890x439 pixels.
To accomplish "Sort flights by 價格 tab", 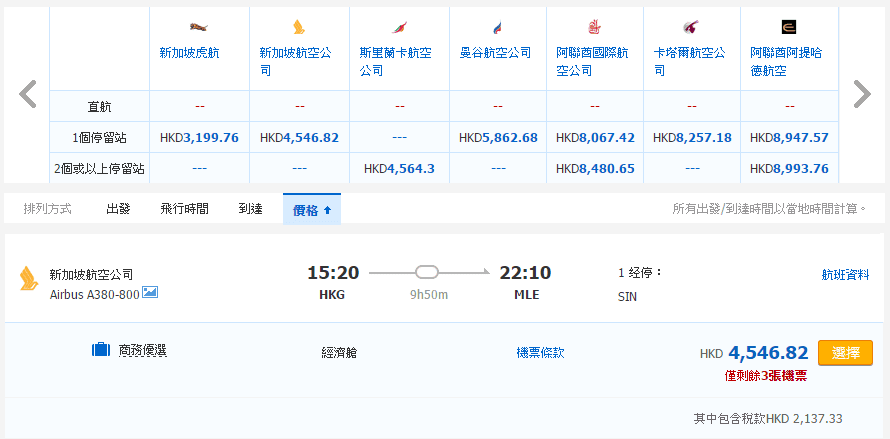I will point(311,210).
